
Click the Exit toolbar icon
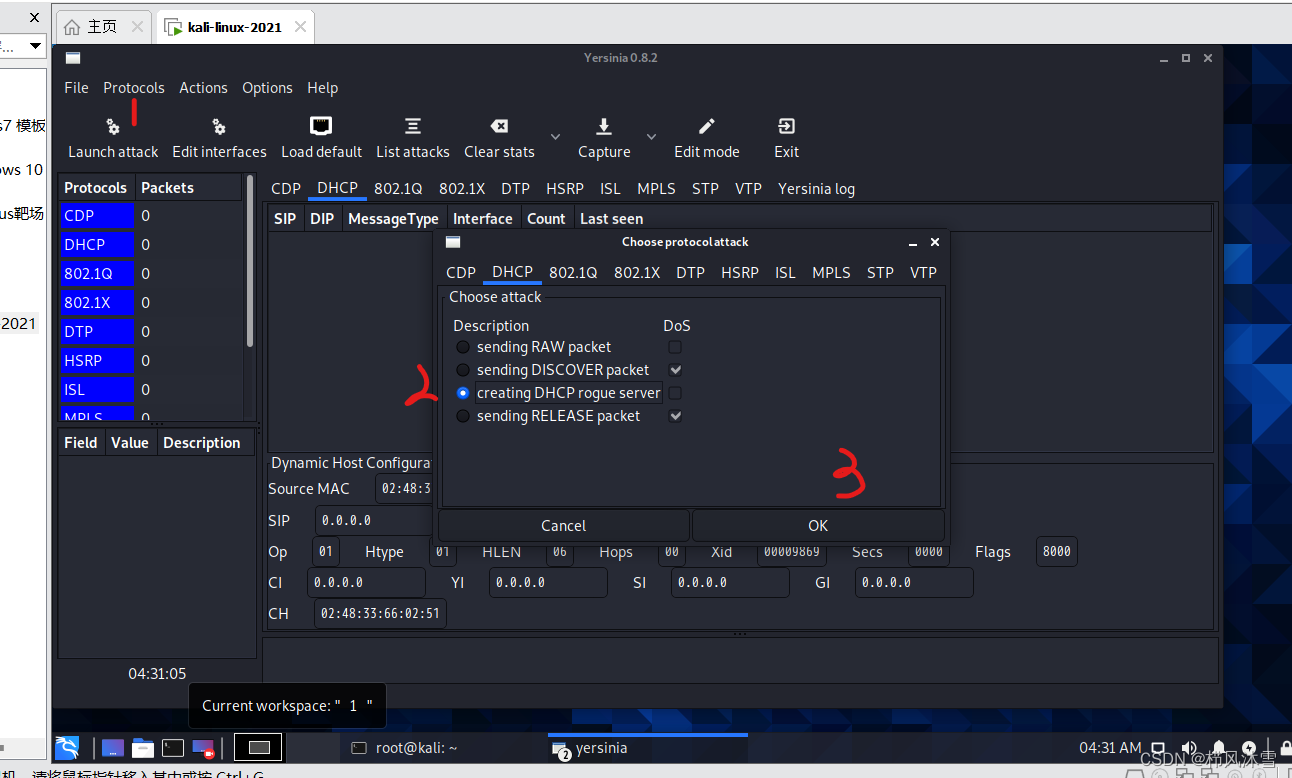click(786, 126)
